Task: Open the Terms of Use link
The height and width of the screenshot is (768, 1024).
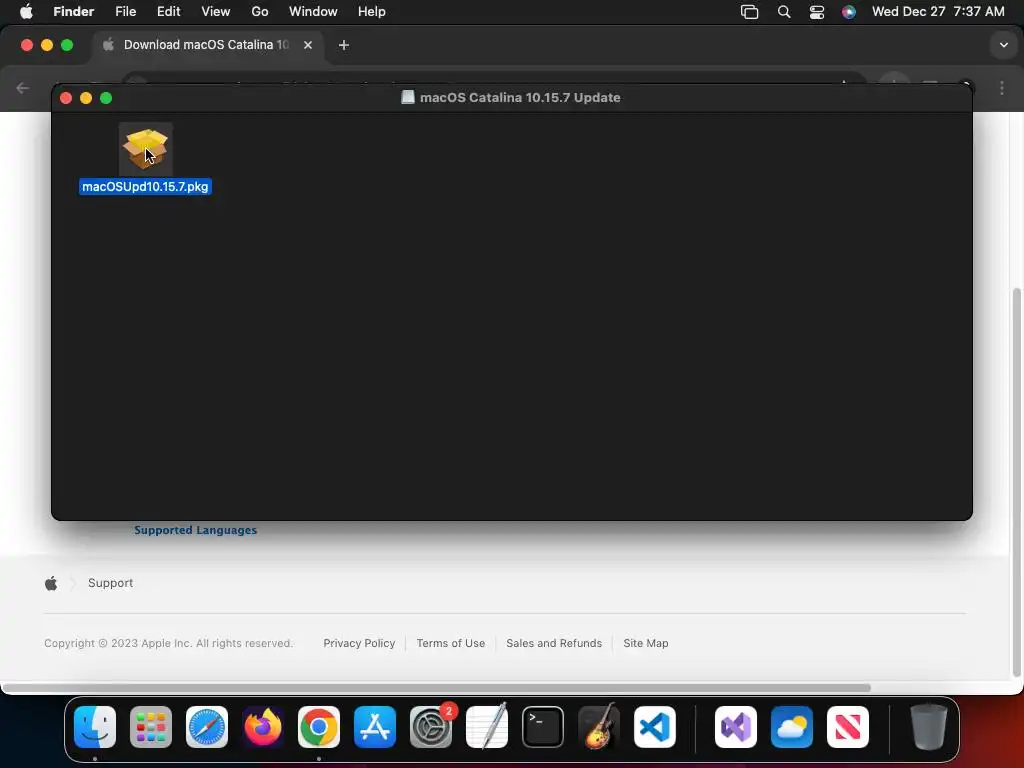Action: [x=451, y=643]
